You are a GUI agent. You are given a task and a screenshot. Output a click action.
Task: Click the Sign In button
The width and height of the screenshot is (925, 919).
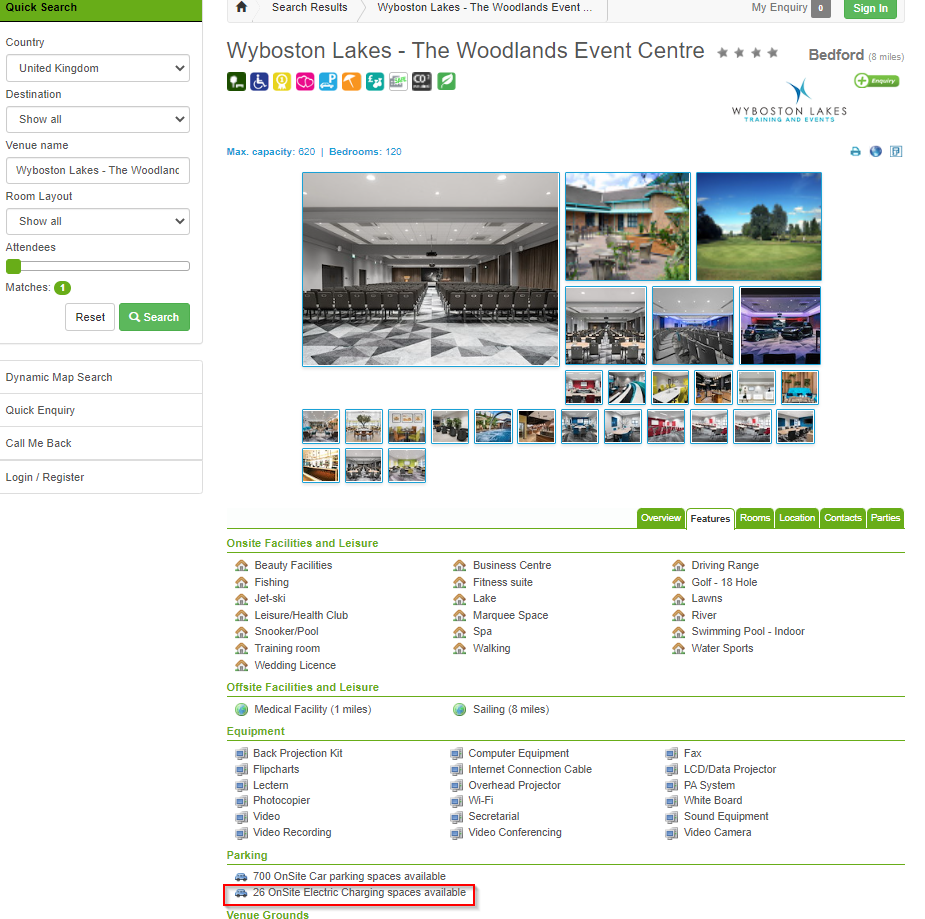[870, 8]
